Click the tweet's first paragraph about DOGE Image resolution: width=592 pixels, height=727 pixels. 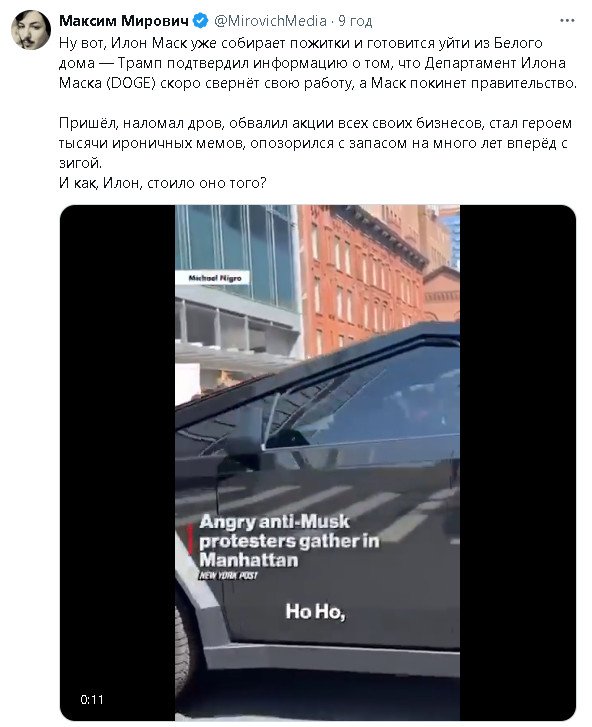coord(318,63)
